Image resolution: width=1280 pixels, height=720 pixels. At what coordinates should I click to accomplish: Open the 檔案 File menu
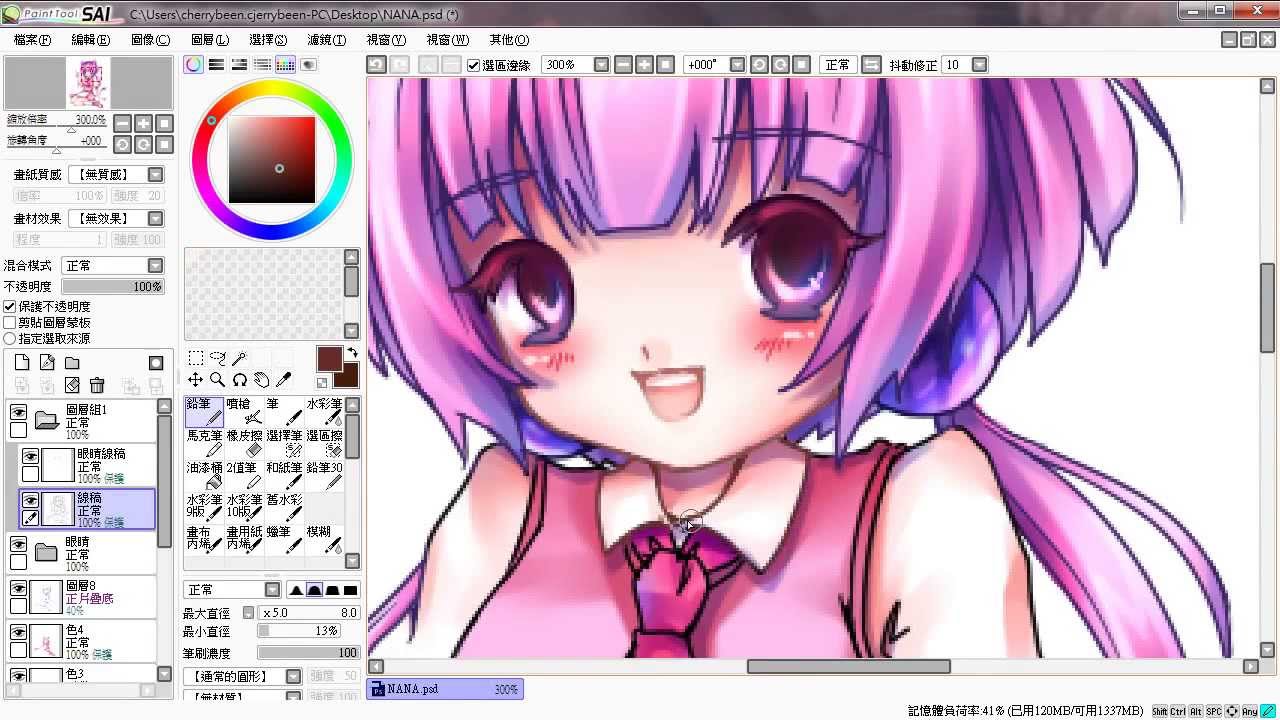(32, 40)
